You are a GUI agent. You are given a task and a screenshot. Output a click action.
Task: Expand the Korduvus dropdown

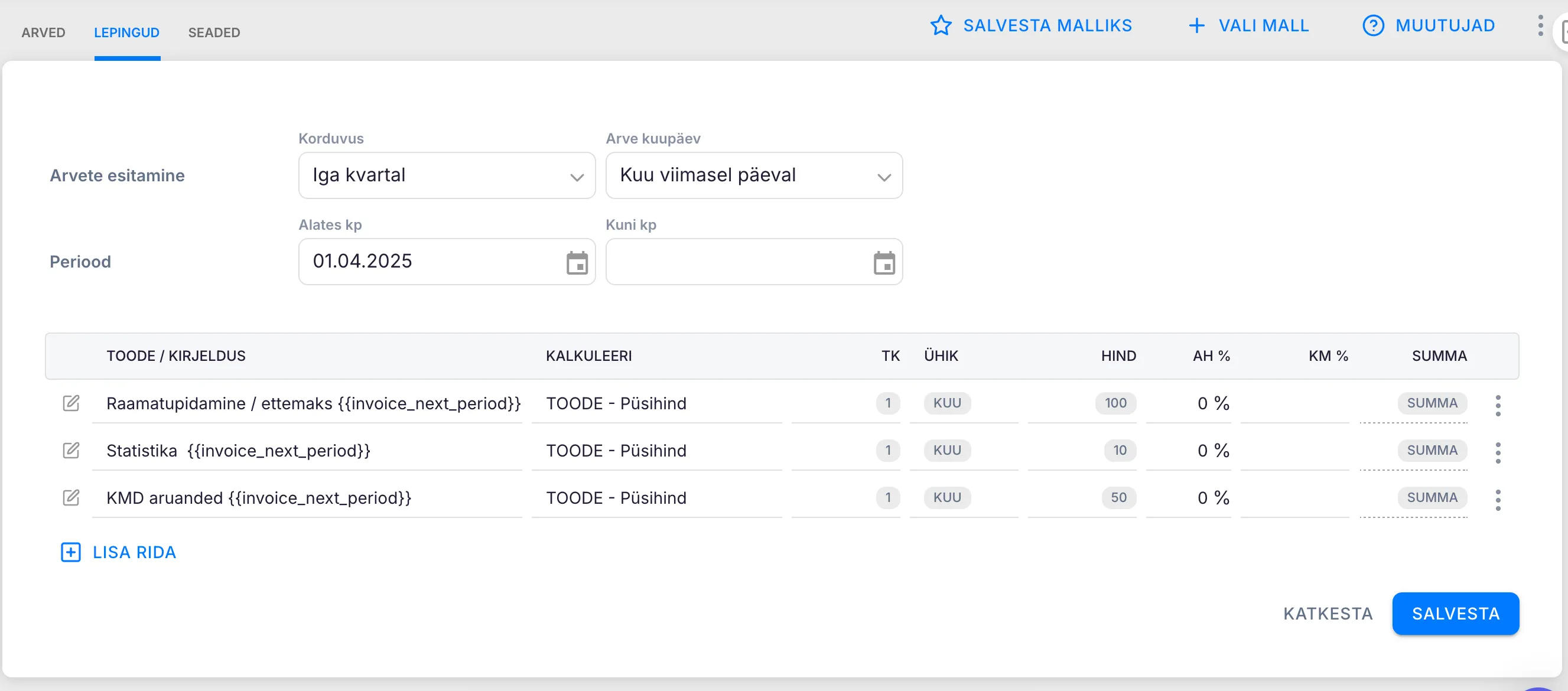tap(447, 175)
